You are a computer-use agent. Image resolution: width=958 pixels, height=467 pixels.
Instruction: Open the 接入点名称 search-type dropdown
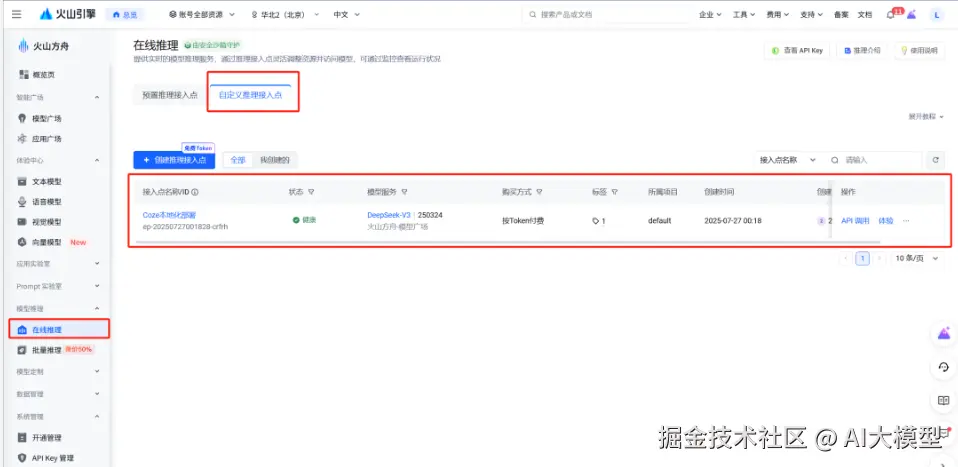tap(788, 160)
